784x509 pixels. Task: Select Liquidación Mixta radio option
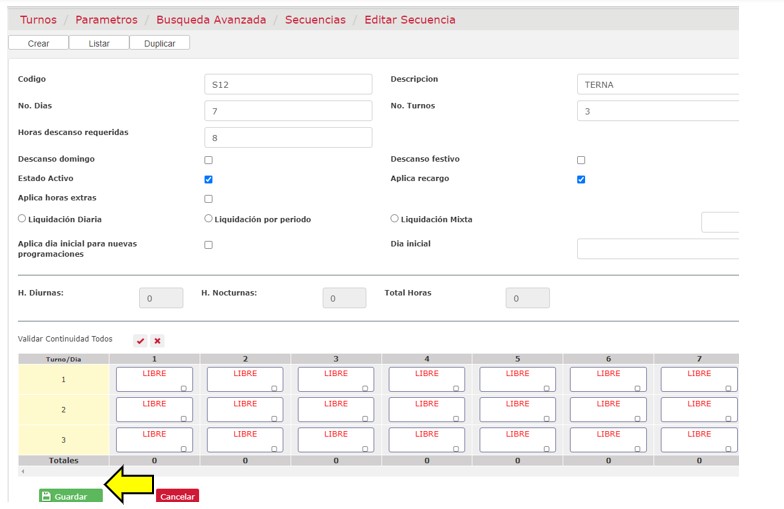(x=394, y=218)
